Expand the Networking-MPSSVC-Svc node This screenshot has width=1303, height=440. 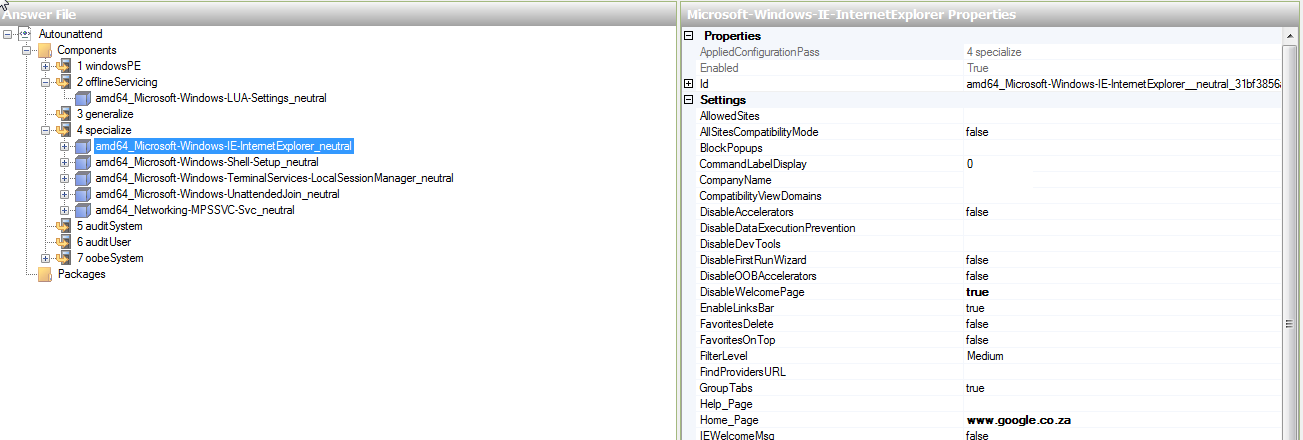coord(65,210)
